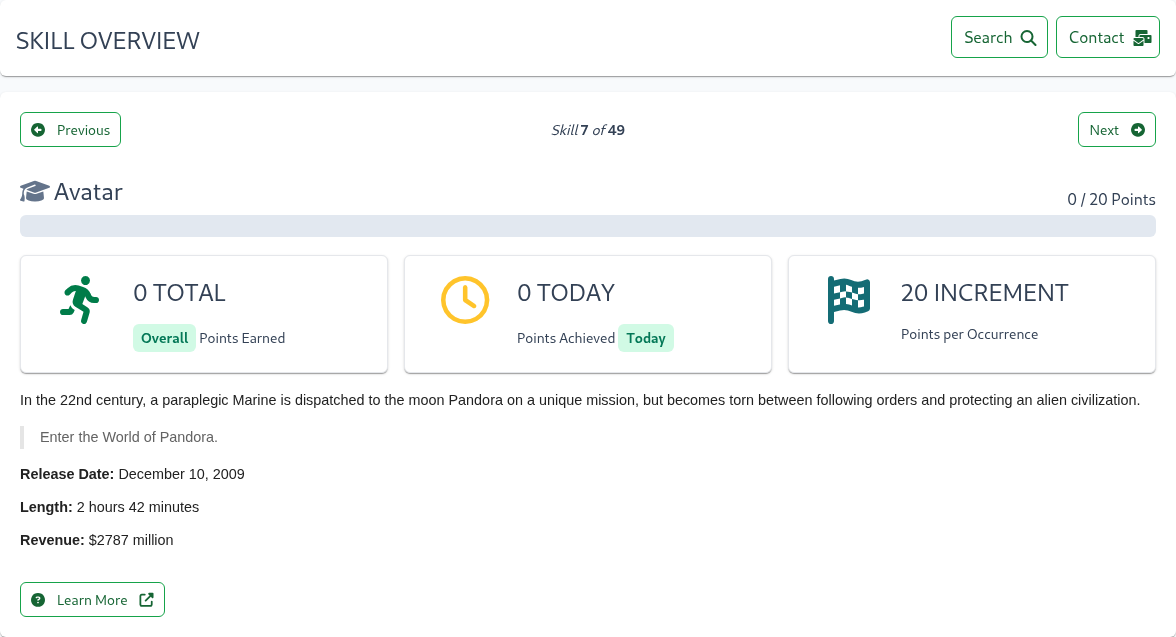Click the checkered flag icon
The height and width of the screenshot is (637, 1176).
(849, 300)
